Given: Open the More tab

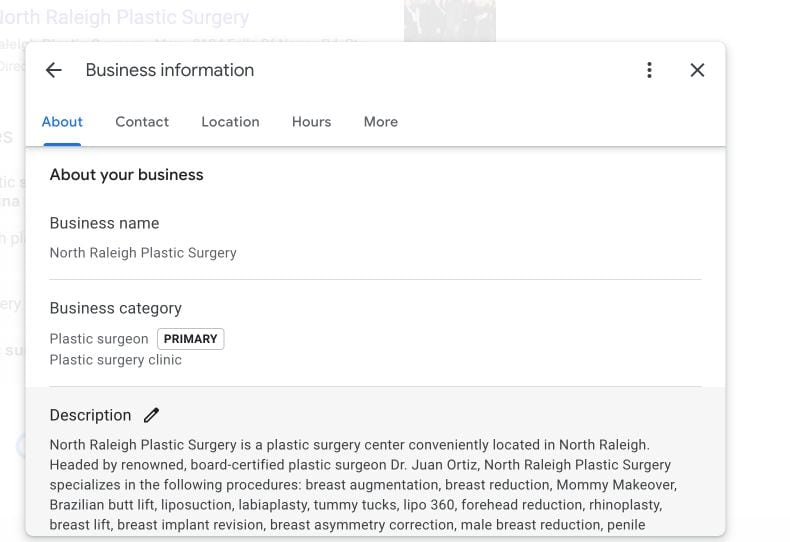Looking at the screenshot, I should 381,122.
